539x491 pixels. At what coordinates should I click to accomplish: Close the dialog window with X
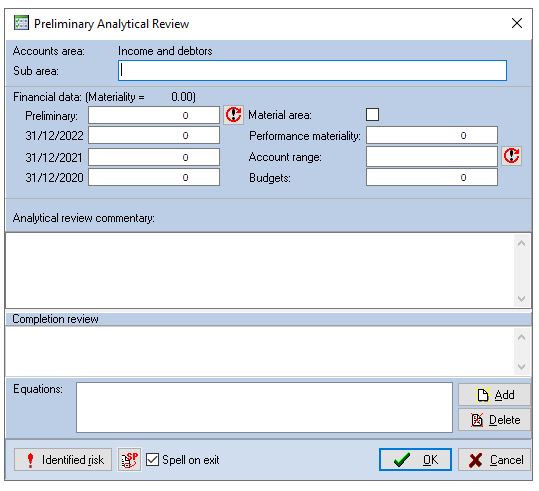click(517, 23)
